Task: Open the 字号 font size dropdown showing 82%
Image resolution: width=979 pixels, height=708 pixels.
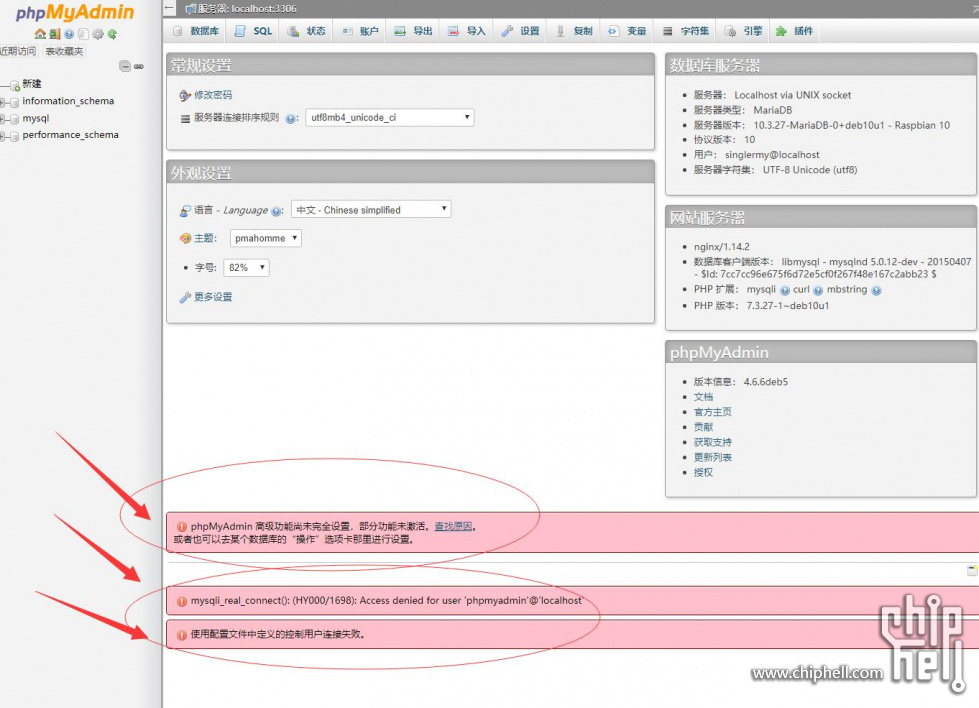Action: click(247, 267)
